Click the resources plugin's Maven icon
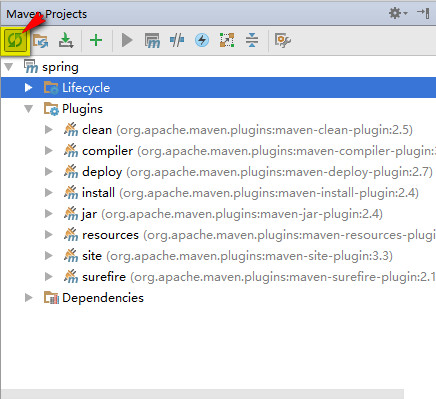This screenshot has width=436, height=399. click(71, 235)
